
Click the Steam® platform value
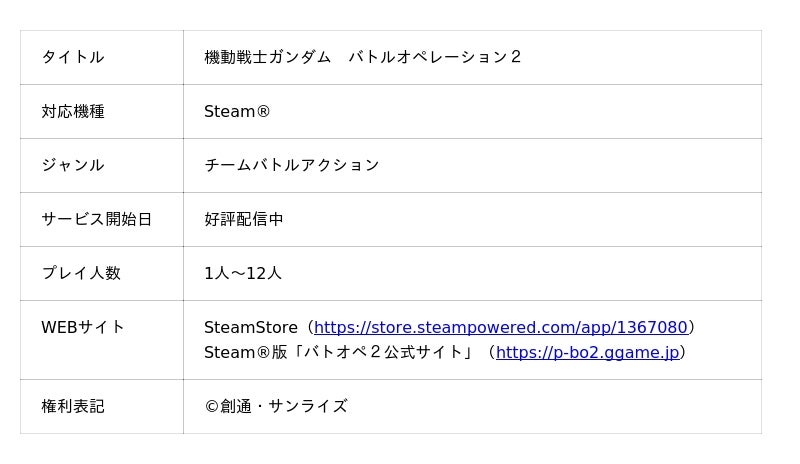tap(237, 111)
